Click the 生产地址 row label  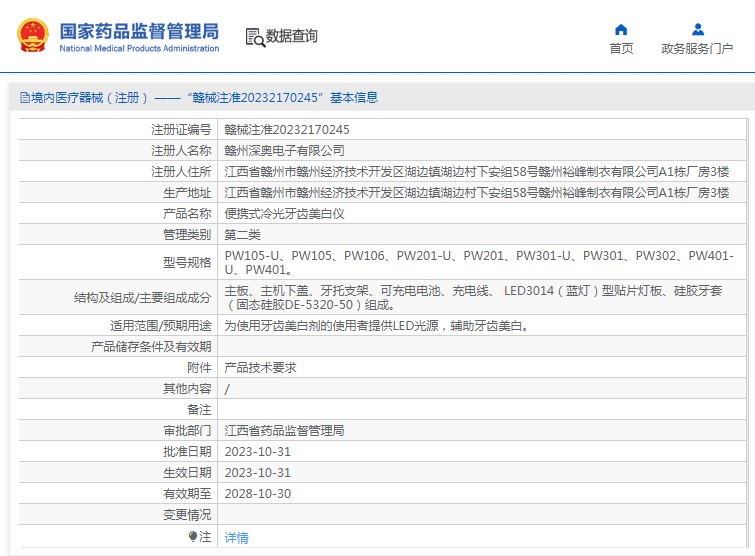pyautogui.click(x=187, y=193)
